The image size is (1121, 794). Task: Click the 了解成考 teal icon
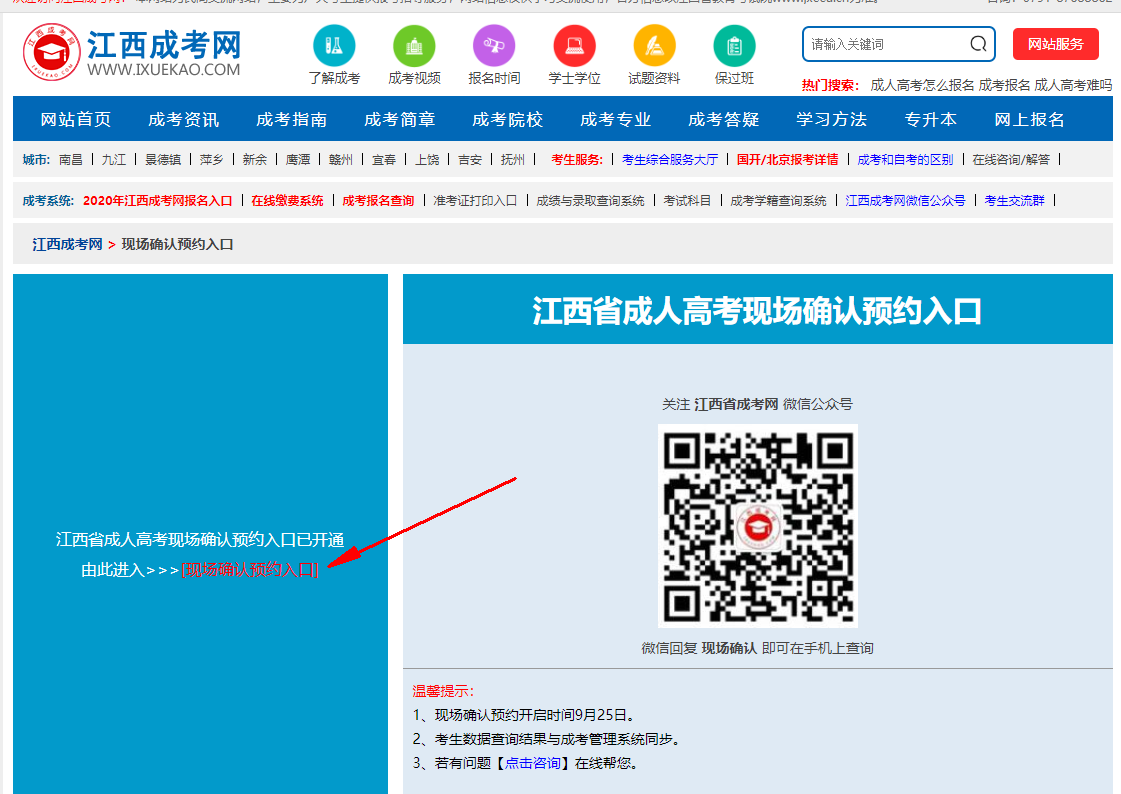[x=334, y=46]
